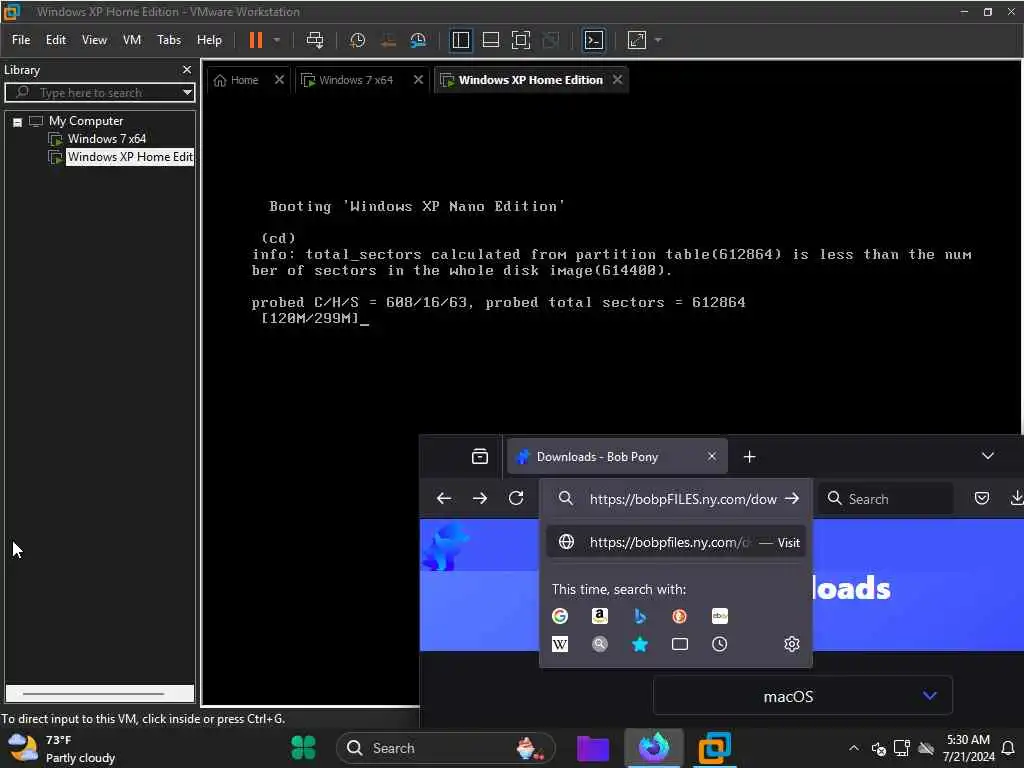Image resolution: width=1024 pixels, height=768 pixels.
Task: Click the taskbar Search box
Action: (445, 748)
